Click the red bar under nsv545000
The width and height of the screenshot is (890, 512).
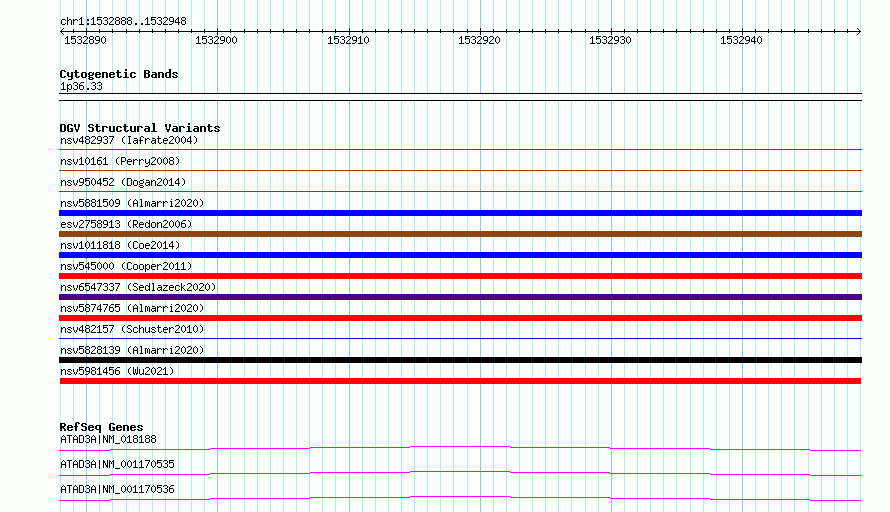(x=460, y=276)
